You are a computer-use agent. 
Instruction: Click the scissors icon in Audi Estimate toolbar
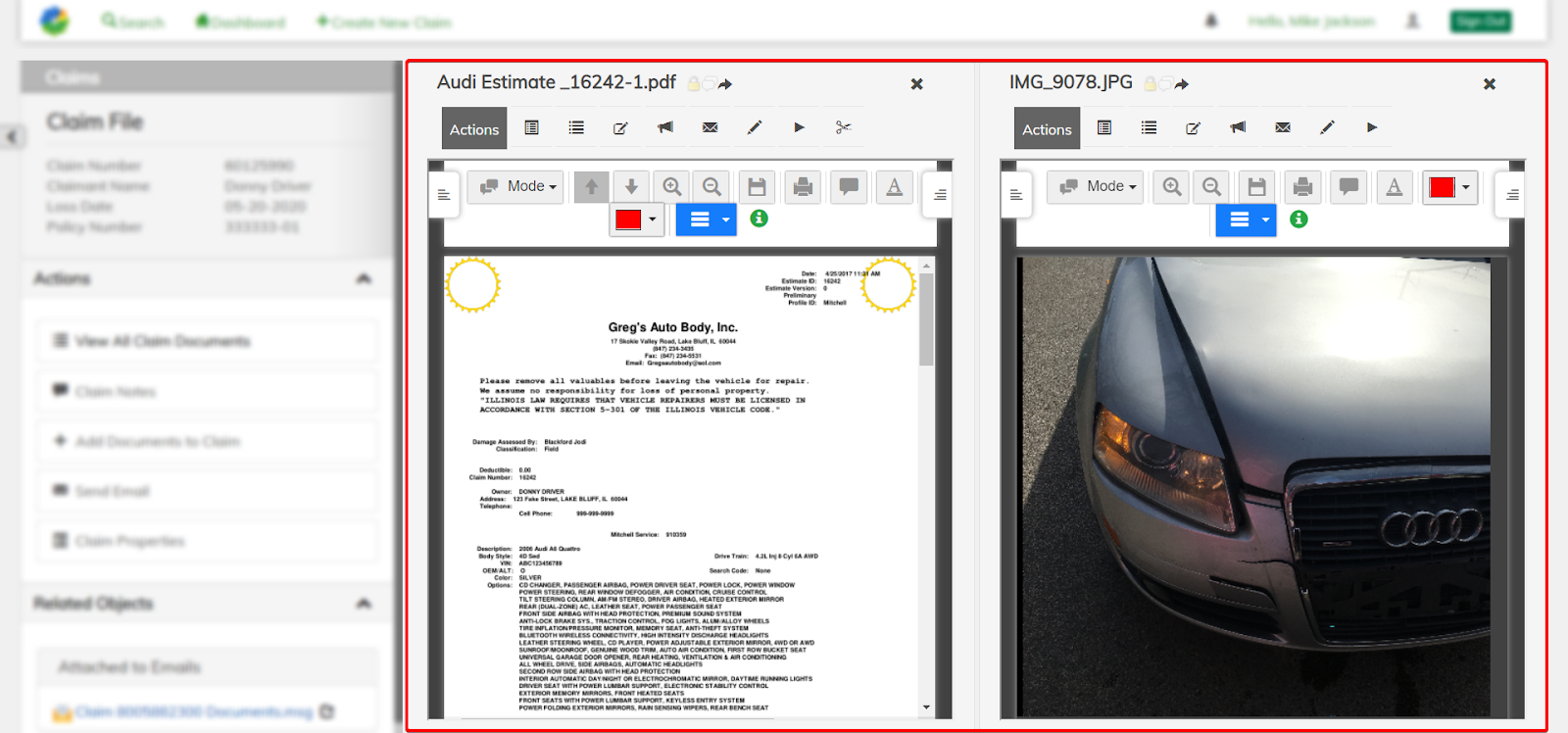(843, 127)
